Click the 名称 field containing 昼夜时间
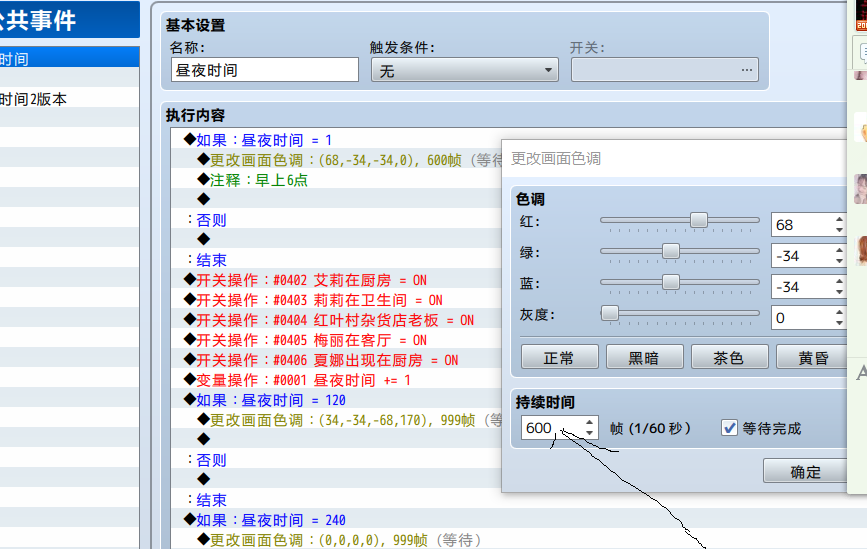This screenshot has height=549, width=867. coord(265,70)
